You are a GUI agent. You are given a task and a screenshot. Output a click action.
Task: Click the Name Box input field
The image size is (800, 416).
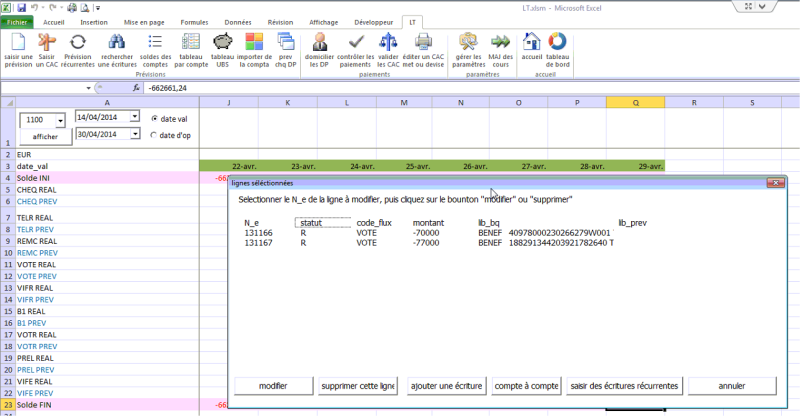tap(42, 88)
